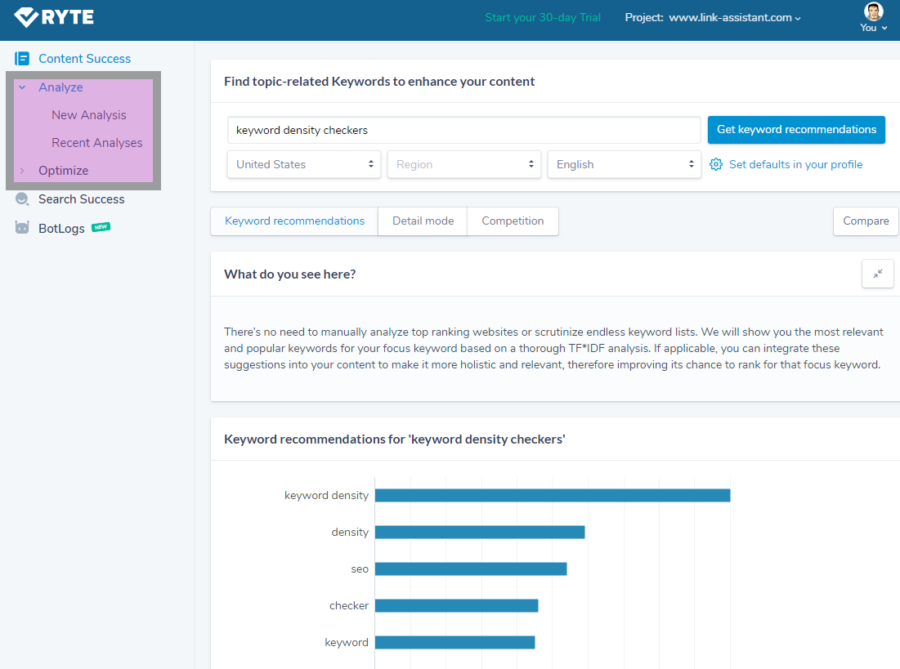Open the United States country dropdown
The width and height of the screenshot is (900, 669).
(304, 165)
